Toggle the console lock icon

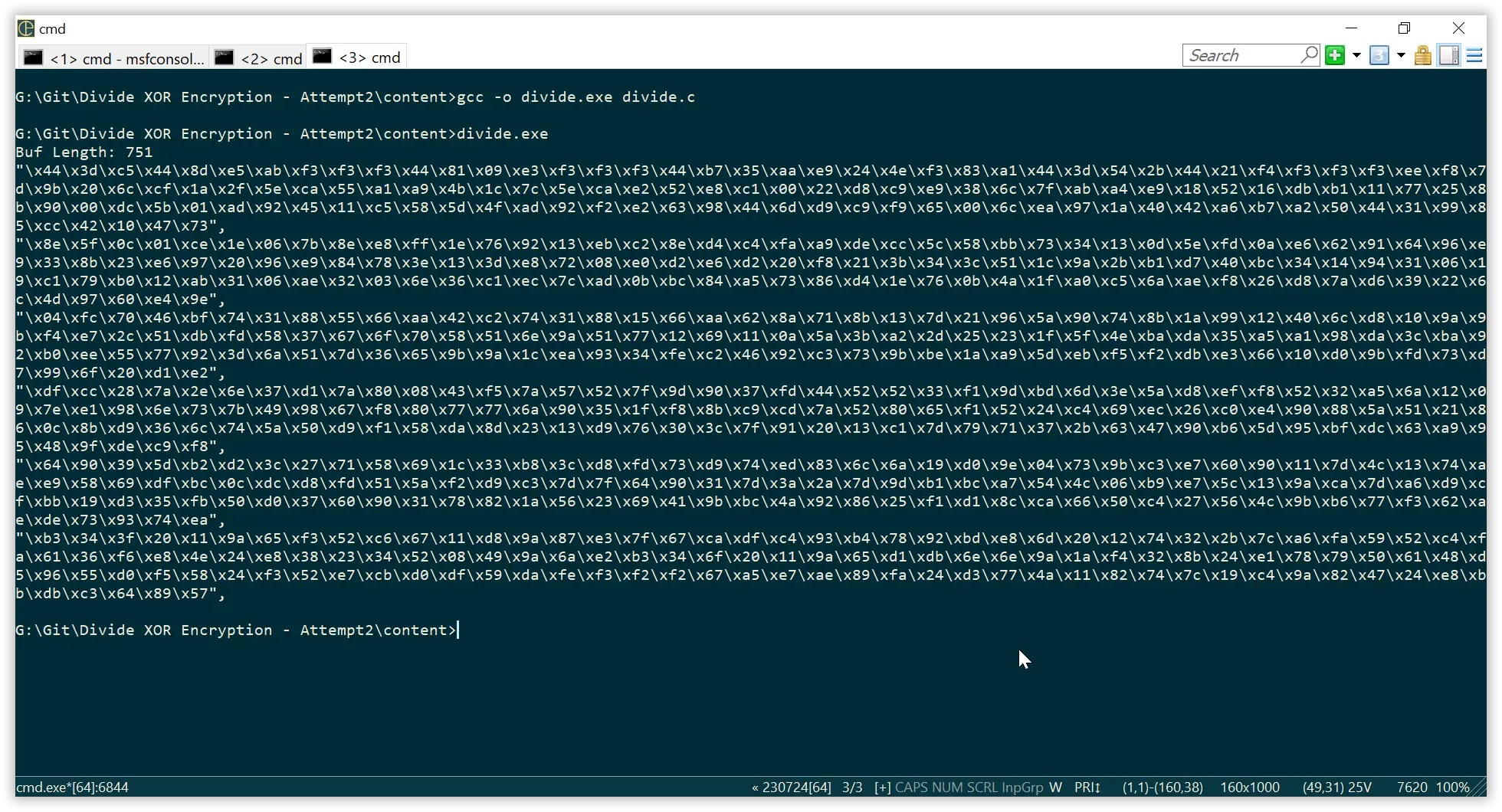(x=1423, y=55)
